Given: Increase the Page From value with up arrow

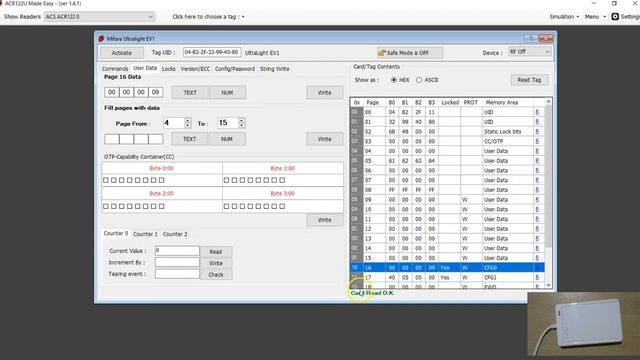Looking at the screenshot, I should [188, 120].
